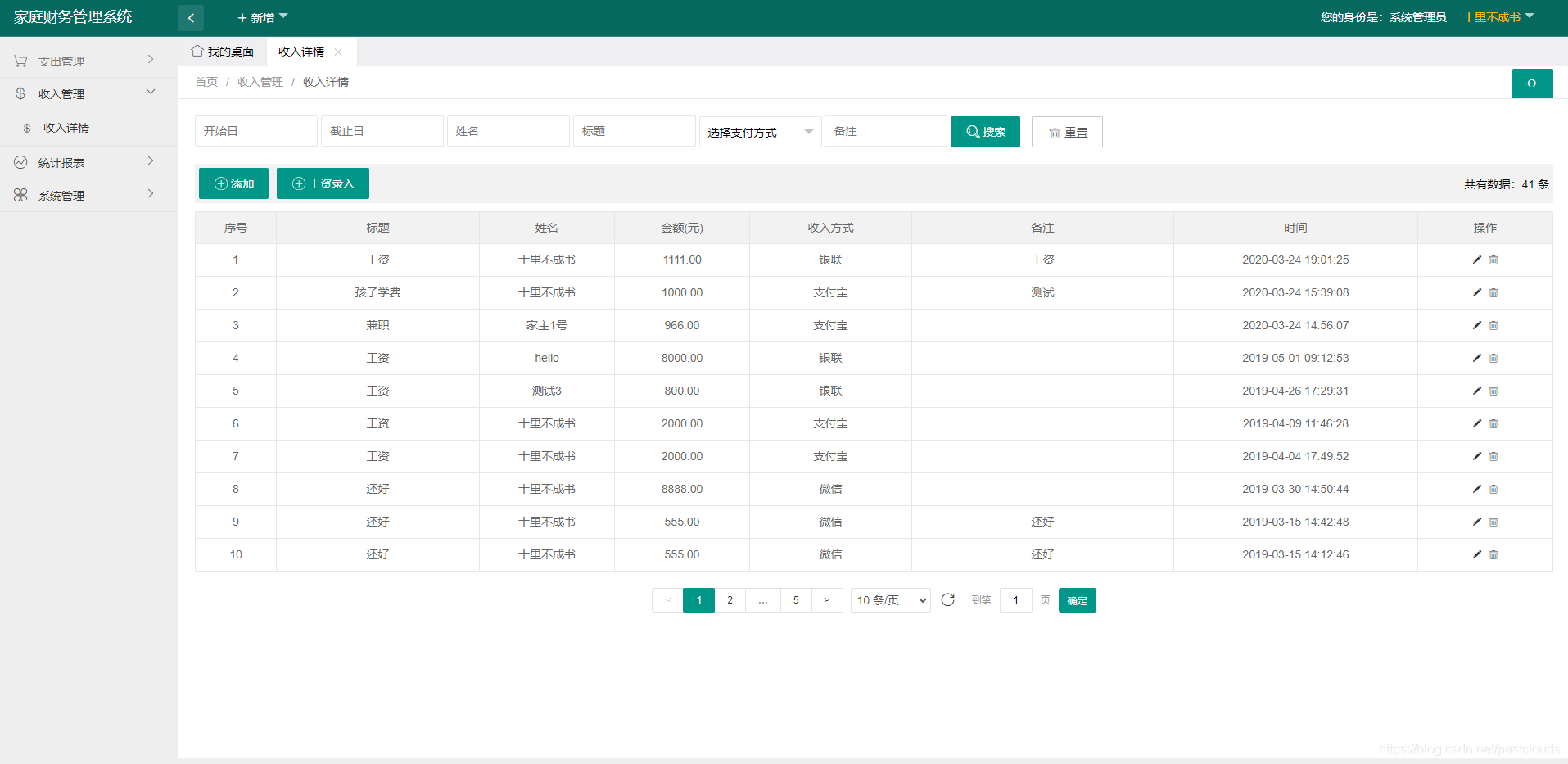
Task: Focus the 截止日 date field
Action: pos(382,131)
